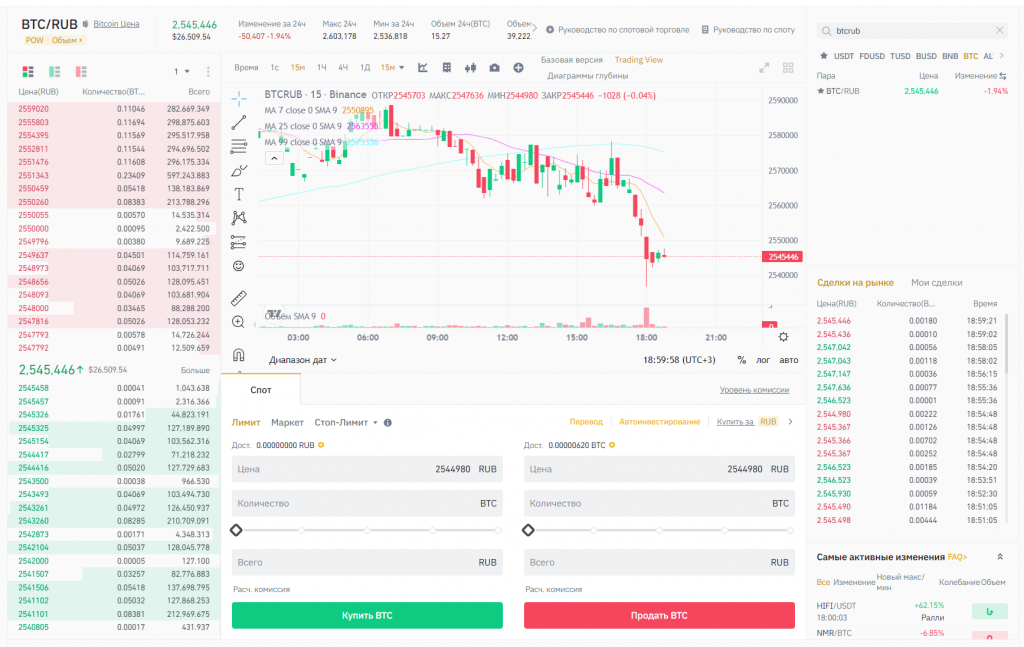
Task: Toggle logarithmic scale "лог"
Action: point(763,360)
